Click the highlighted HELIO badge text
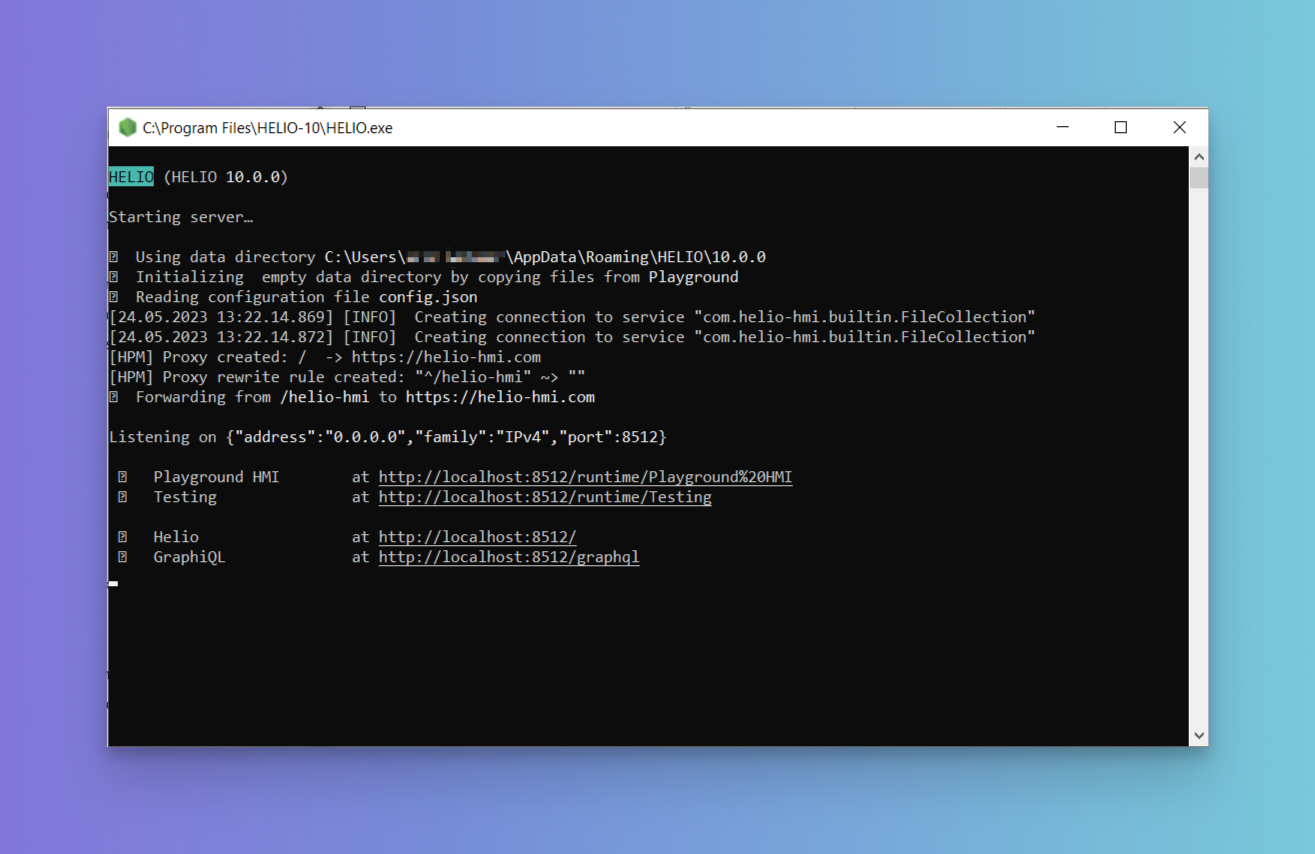Viewport: 1315px width, 854px height. [131, 177]
